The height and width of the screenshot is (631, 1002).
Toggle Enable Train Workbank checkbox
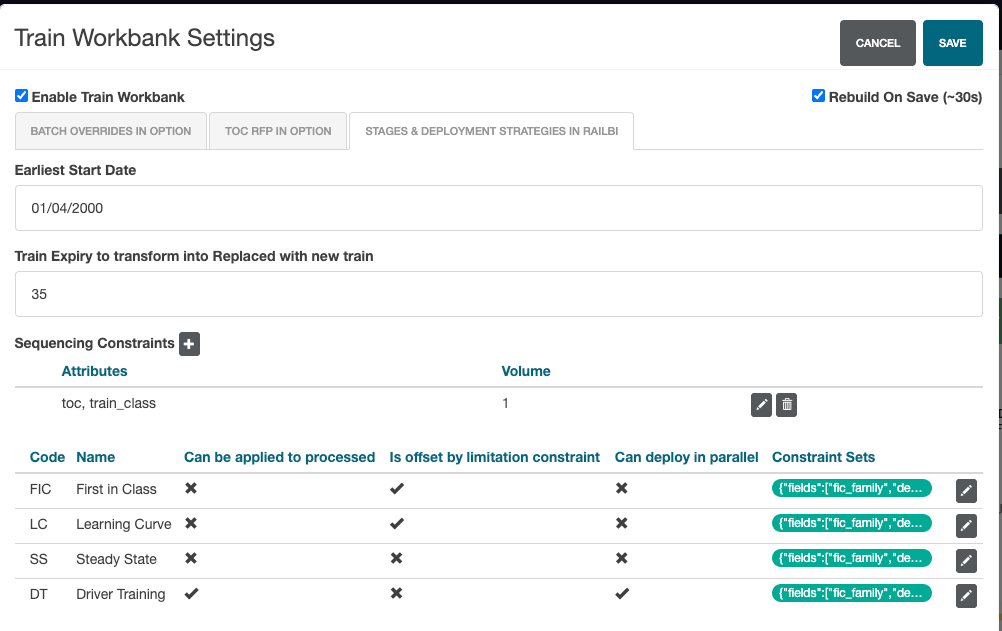[x=21, y=97]
